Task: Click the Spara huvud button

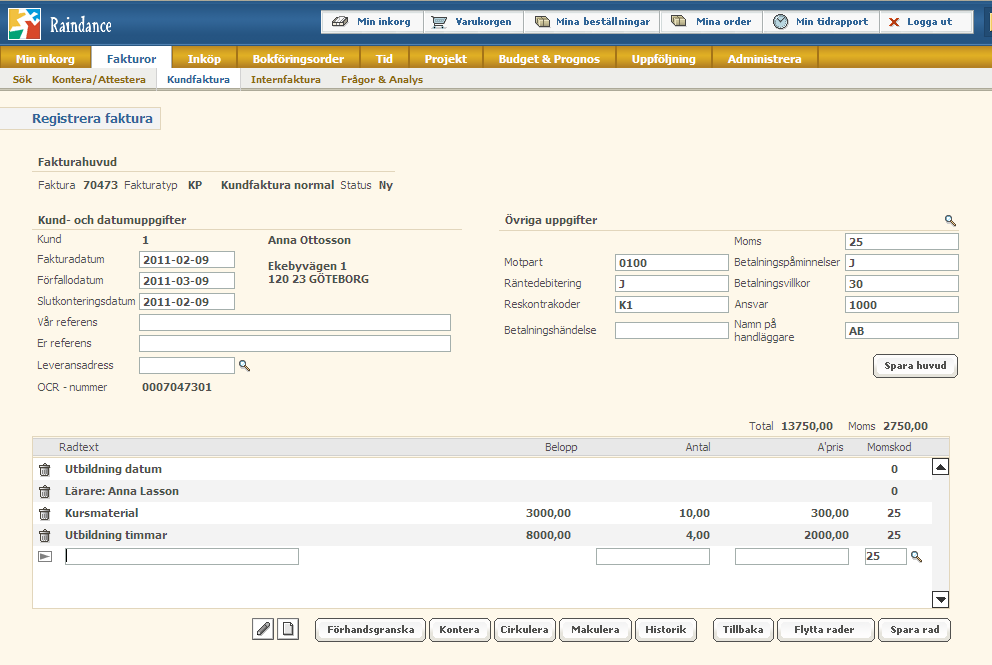Action: [915, 366]
